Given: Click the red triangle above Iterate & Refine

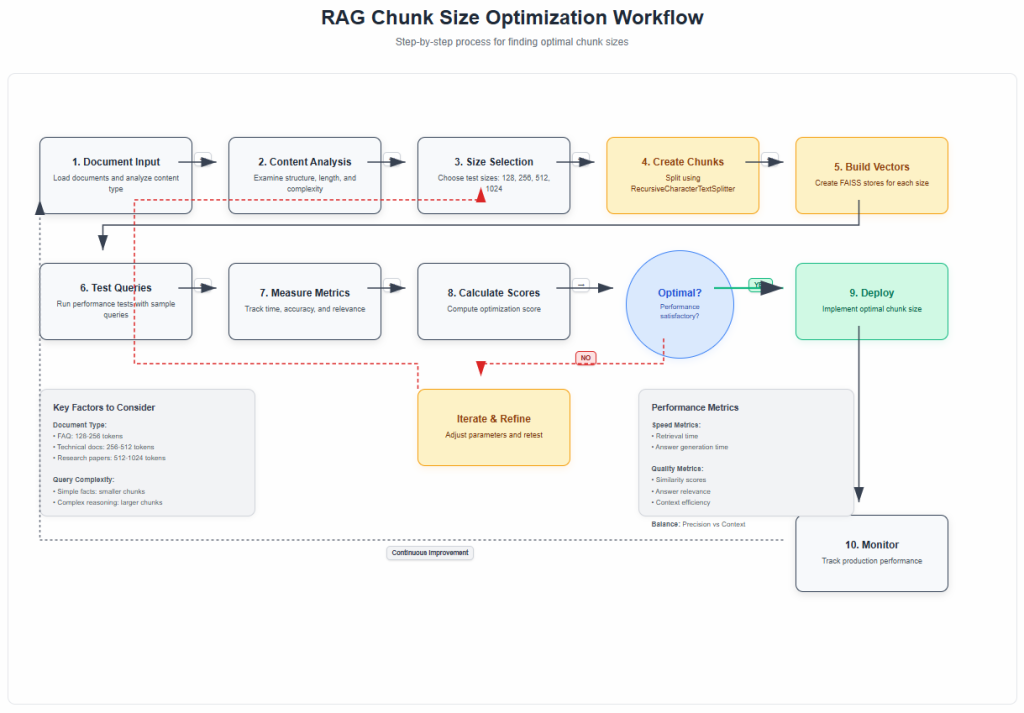Looking at the screenshot, I should tap(481, 368).
